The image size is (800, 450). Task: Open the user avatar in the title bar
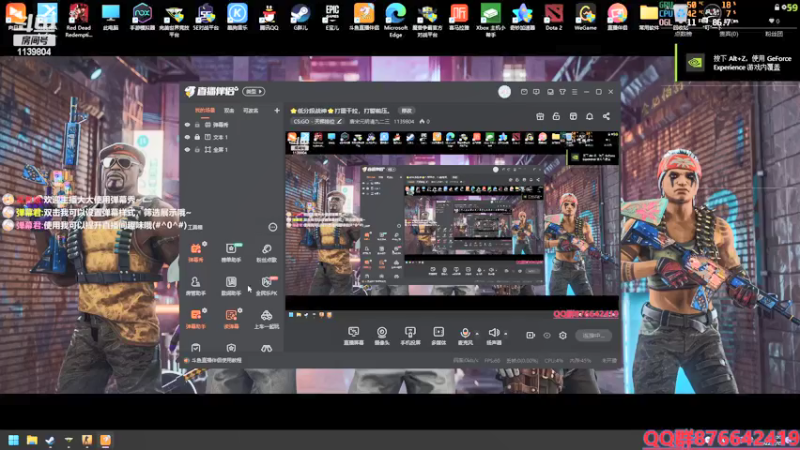(x=505, y=92)
